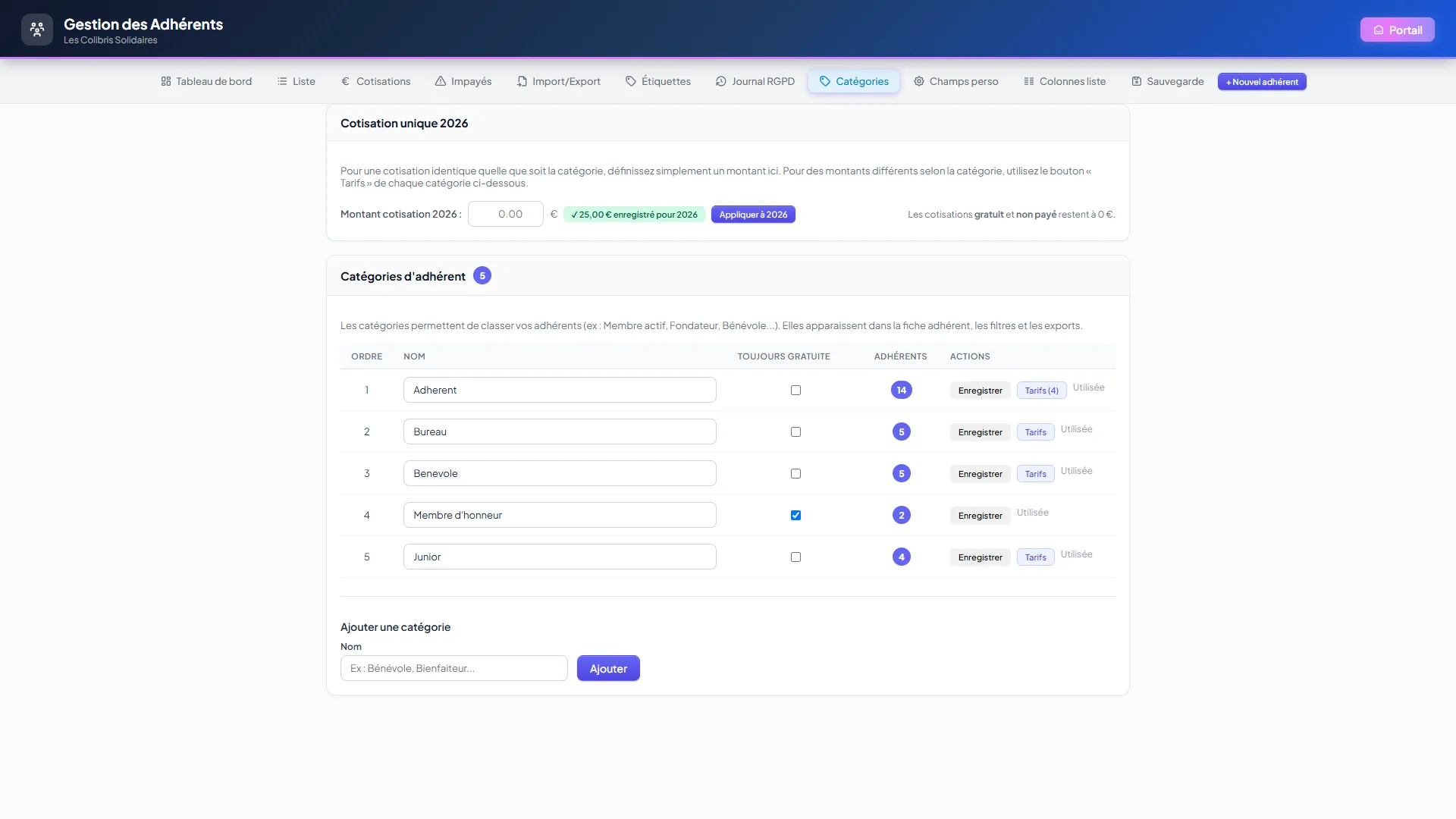Click the TOUJOURS GRATUITE column header
The height and width of the screenshot is (819, 1456).
coord(783,356)
